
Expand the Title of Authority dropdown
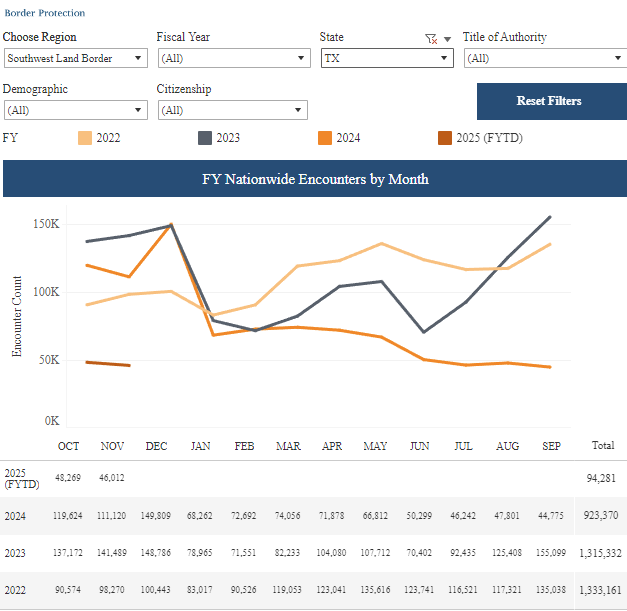[545, 58]
